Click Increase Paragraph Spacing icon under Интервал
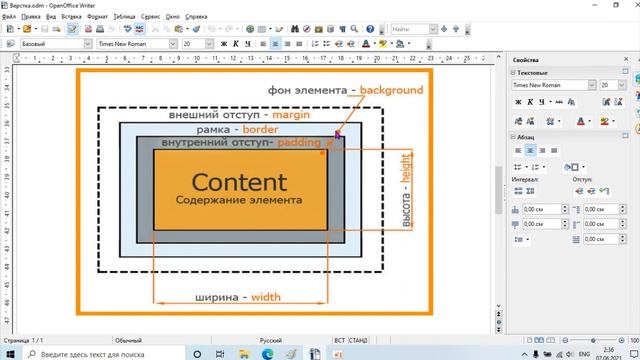Viewport: 640px width, 360px height. 518,191
